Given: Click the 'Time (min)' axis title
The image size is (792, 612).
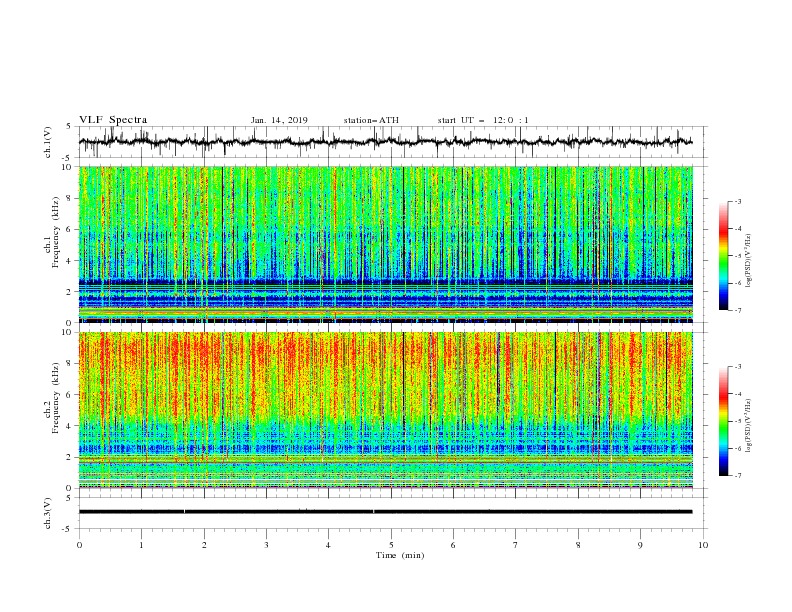Looking at the screenshot, I should (400, 555).
